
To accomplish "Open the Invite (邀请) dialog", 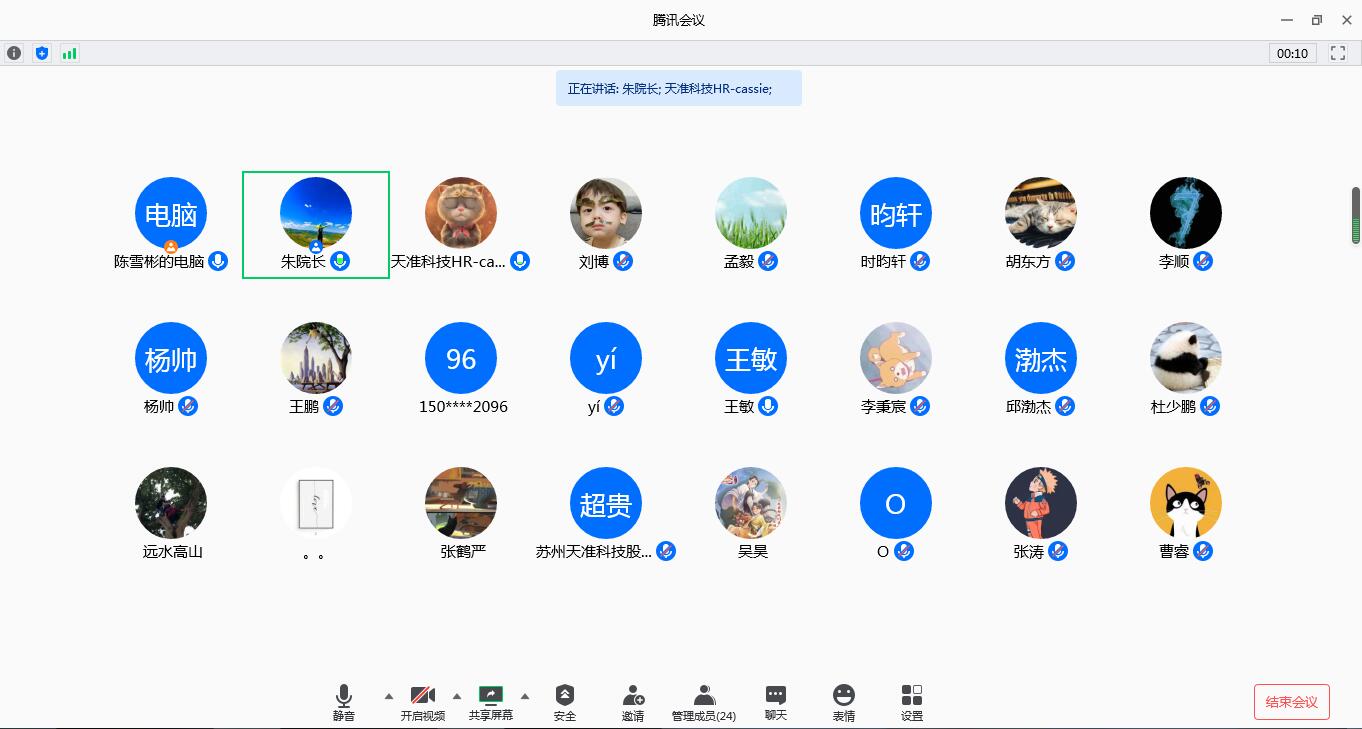I will coord(633,702).
